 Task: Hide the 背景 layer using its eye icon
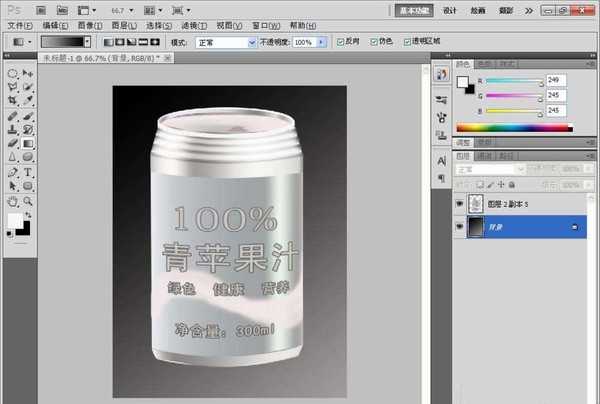(459, 228)
